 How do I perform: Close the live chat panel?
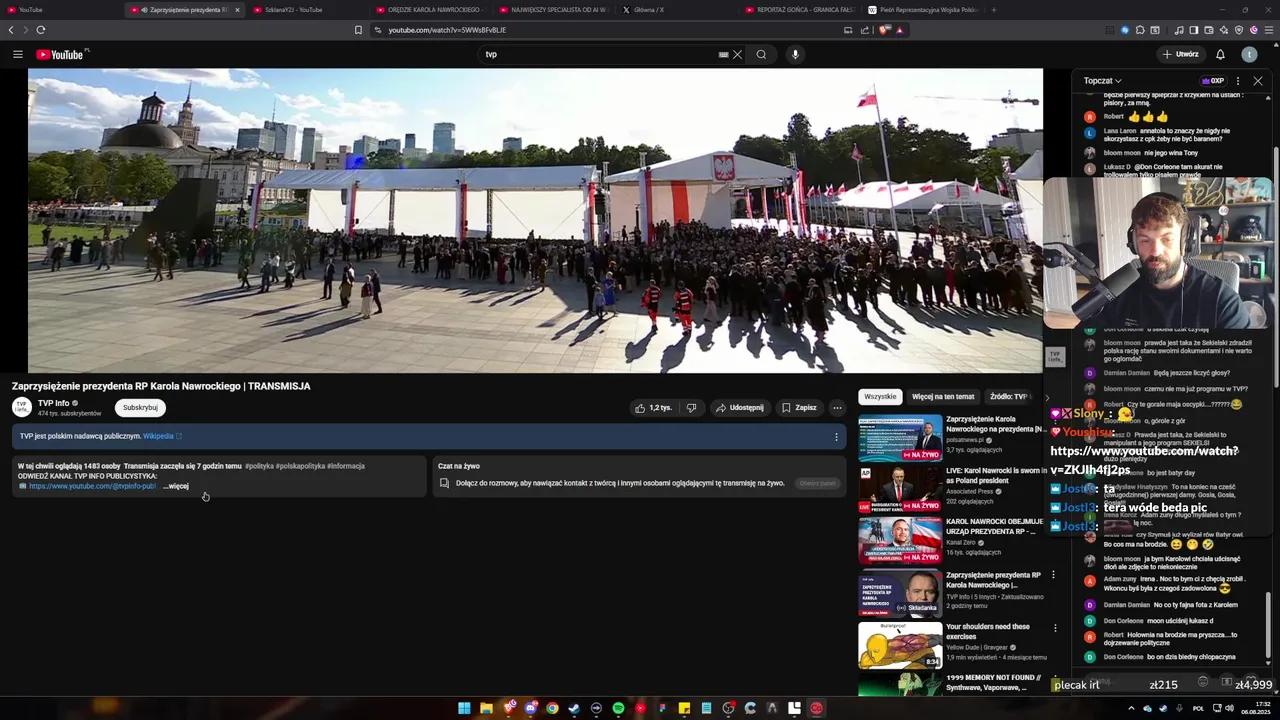[1258, 81]
